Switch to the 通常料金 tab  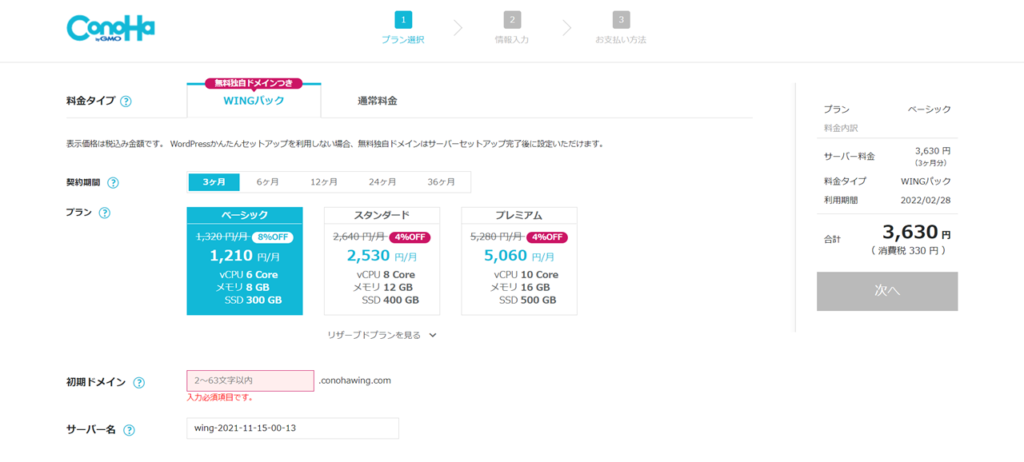point(377,101)
